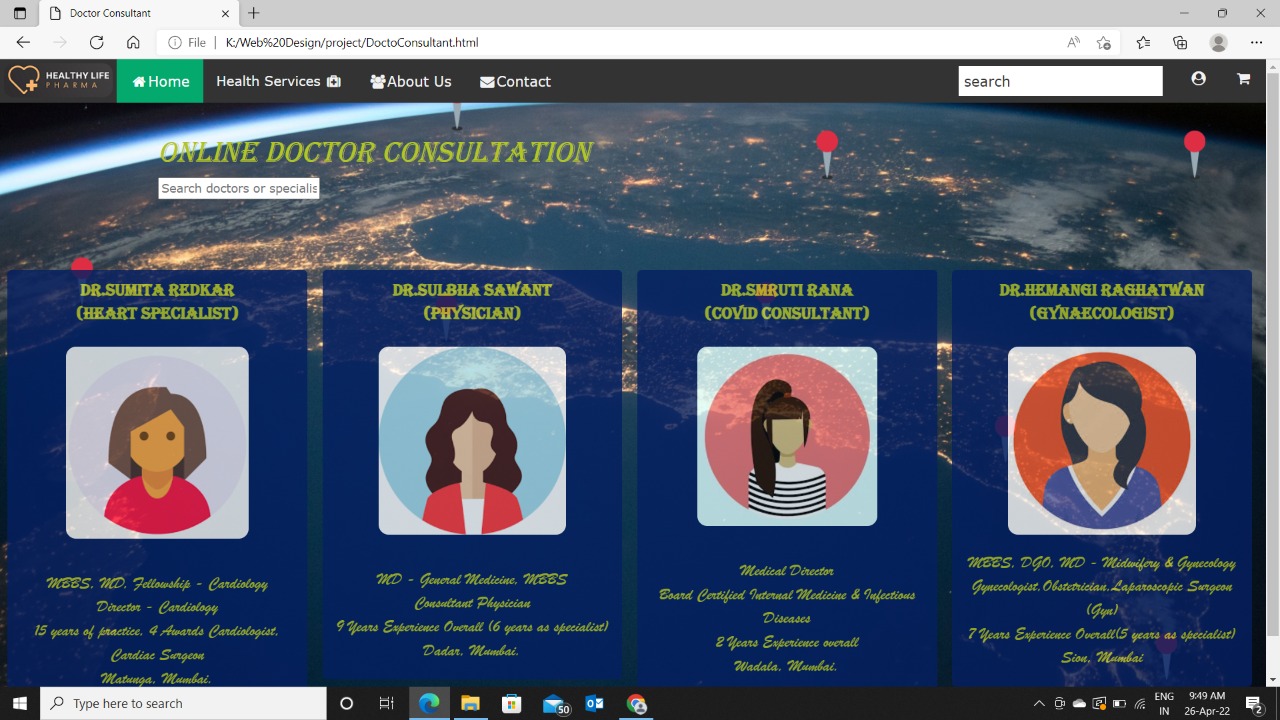Open File Explorer from taskbar
Image resolution: width=1280 pixels, height=720 pixels.
point(470,704)
